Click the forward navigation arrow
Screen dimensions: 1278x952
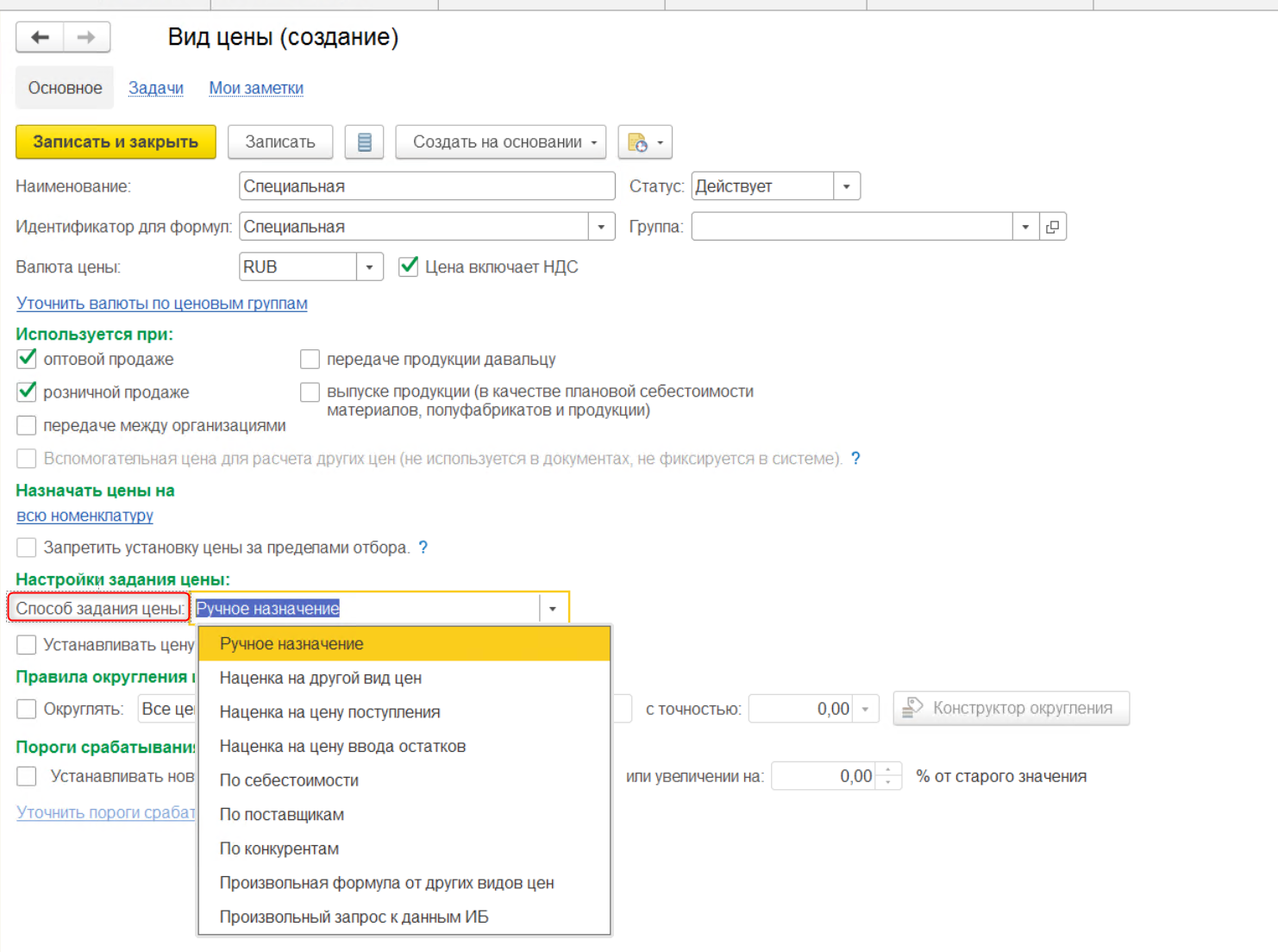click(86, 37)
